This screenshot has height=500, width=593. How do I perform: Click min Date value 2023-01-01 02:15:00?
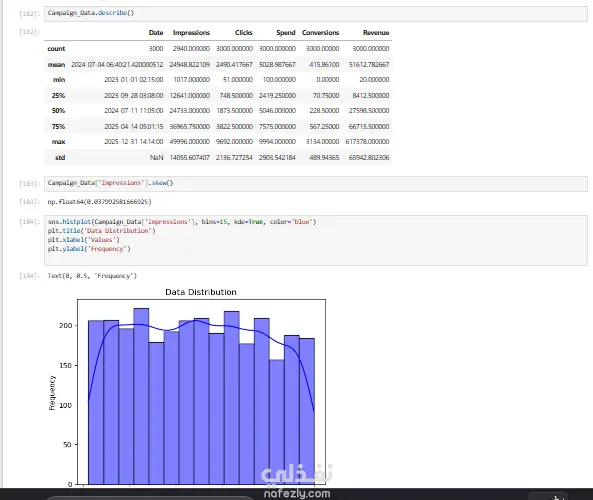pyautogui.click(x=134, y=80)
